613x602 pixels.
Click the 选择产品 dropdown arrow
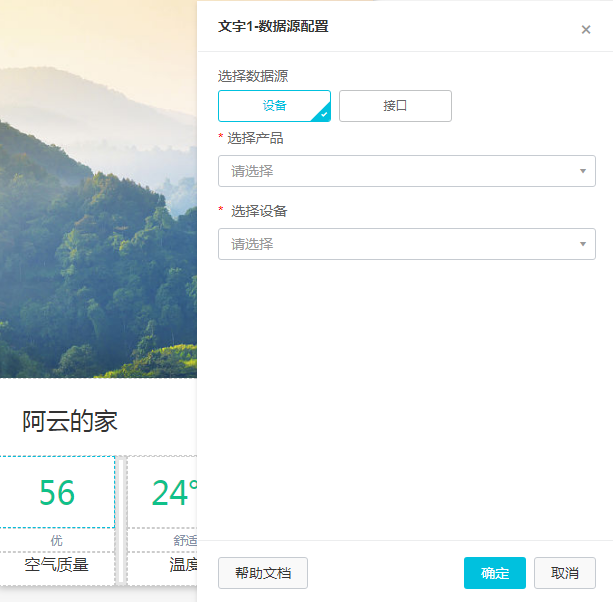pos(583,171)
